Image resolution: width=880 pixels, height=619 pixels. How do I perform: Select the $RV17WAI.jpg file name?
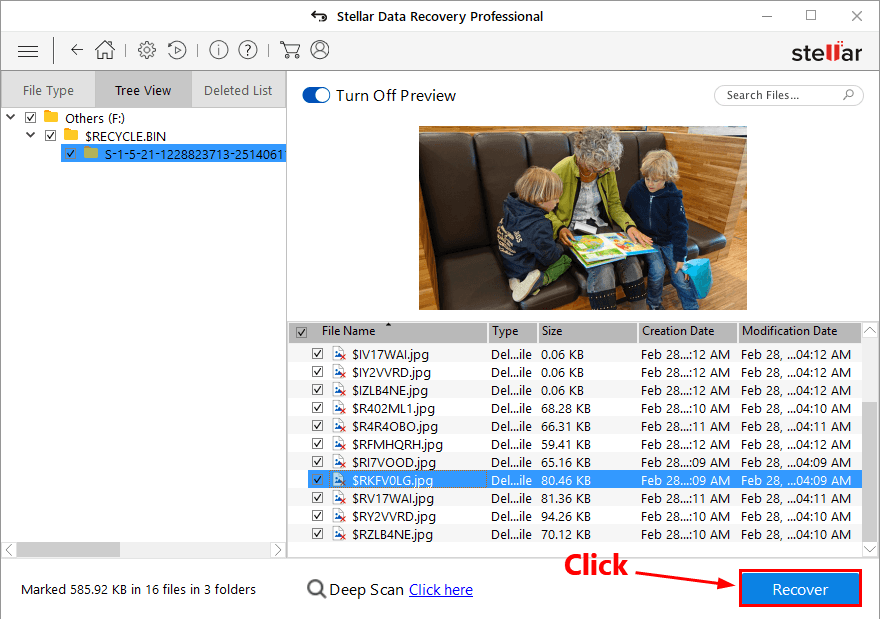[393, 498]
